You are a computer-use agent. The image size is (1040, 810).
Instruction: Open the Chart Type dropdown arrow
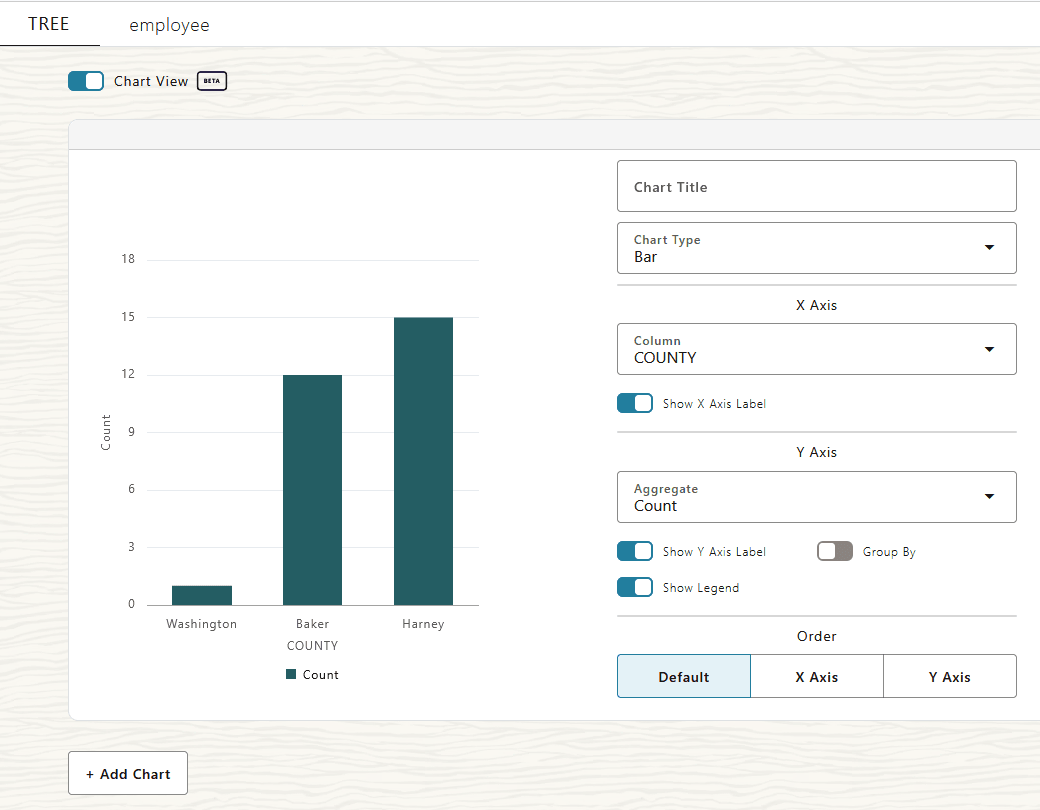pos(989,247)
